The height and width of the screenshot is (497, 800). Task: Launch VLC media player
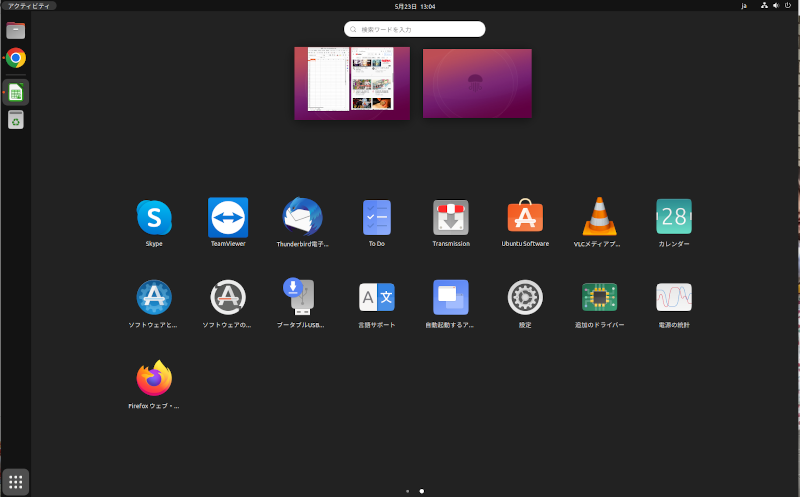(x=599, y=217)
